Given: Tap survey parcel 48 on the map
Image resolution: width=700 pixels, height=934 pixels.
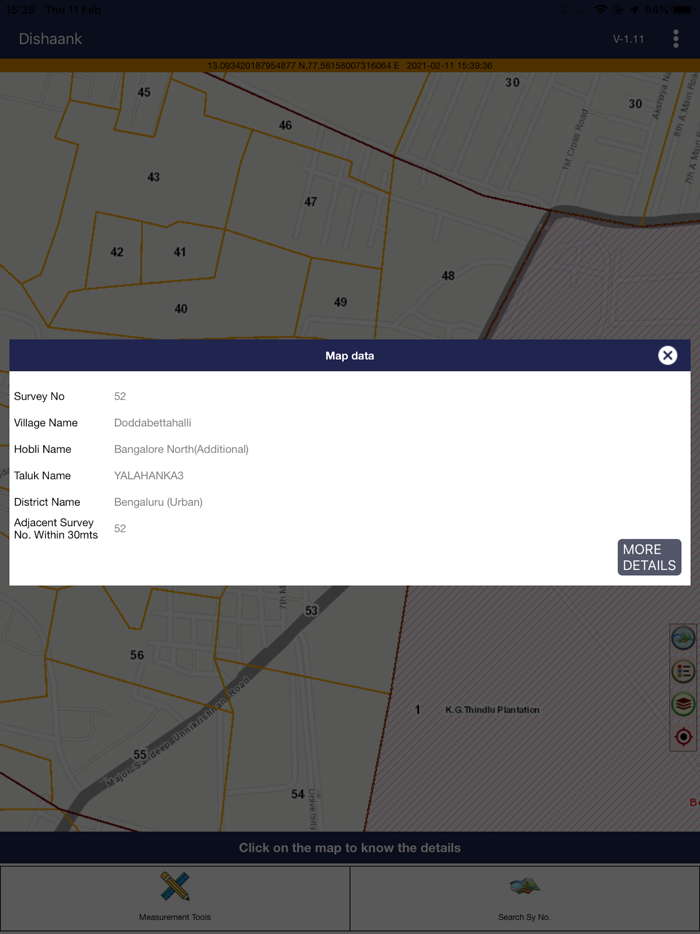Looking at the screenshot, I should [x=448, y=276].
